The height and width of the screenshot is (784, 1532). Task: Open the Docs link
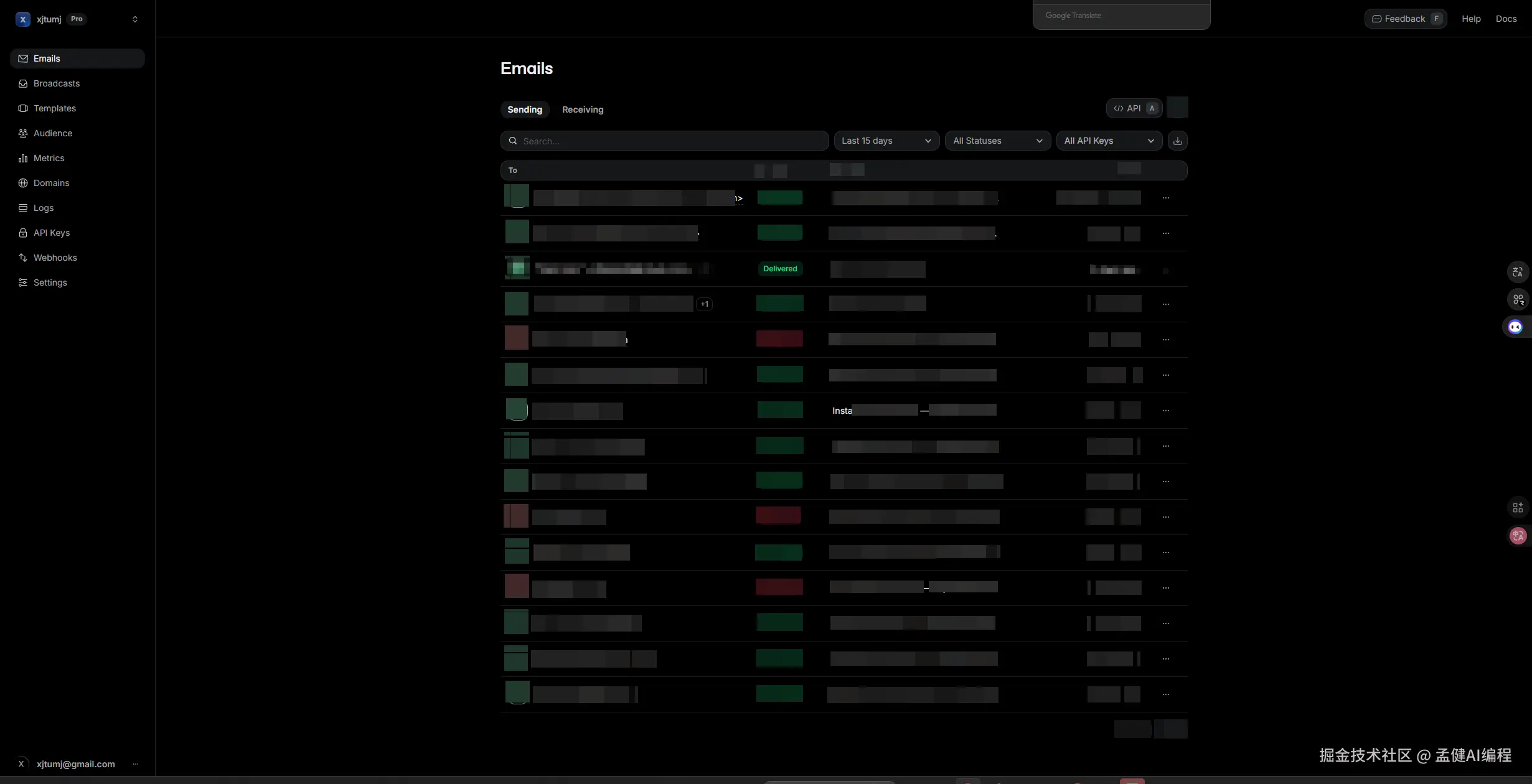point(1506,19)
